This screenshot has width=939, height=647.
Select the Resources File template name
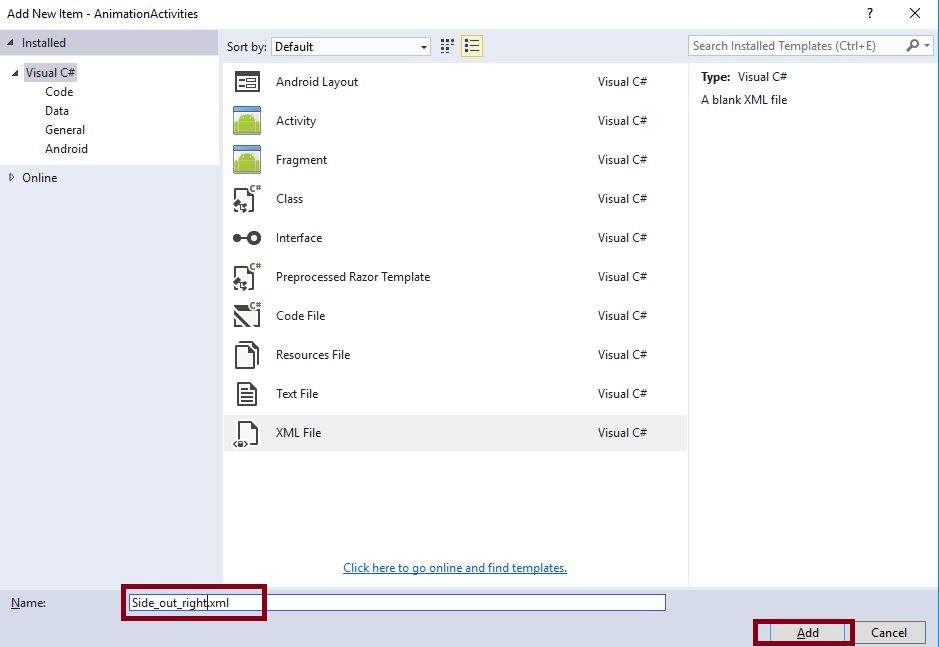click(x=313, y=355)
